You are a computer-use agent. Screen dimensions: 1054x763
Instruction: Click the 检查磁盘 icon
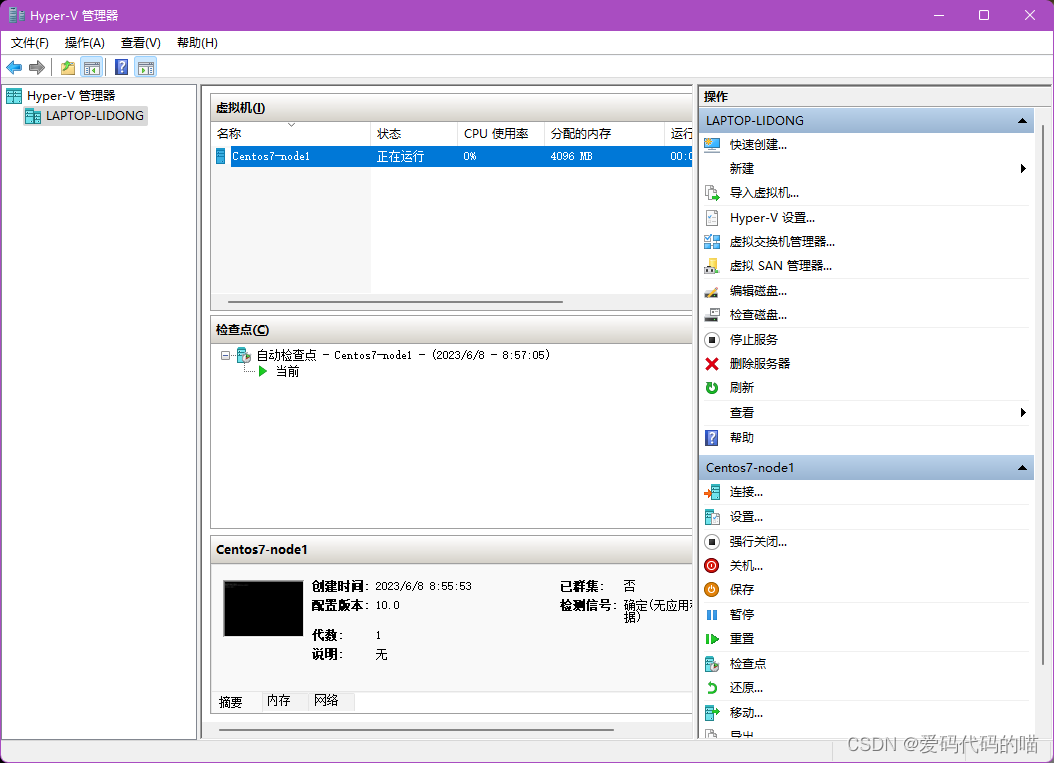(712, 315)
